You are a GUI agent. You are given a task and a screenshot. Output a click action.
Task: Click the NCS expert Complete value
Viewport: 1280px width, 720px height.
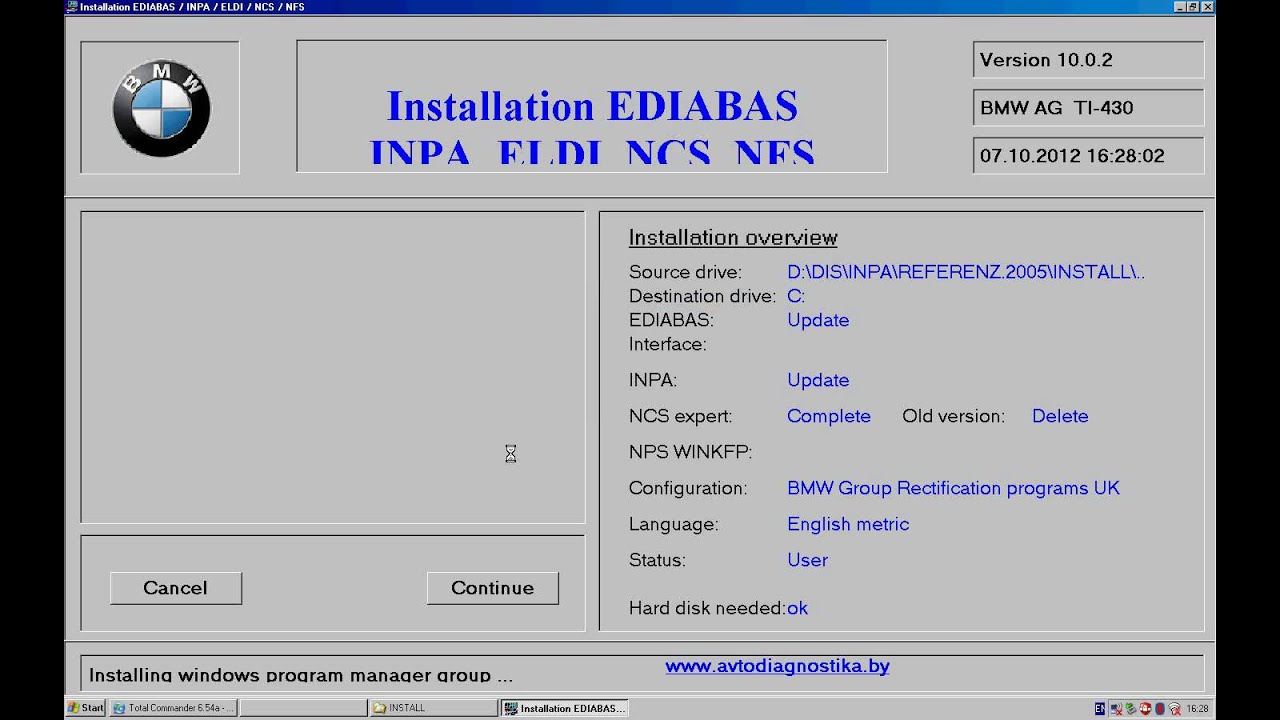pyautogui.click(x=829, y=416)
